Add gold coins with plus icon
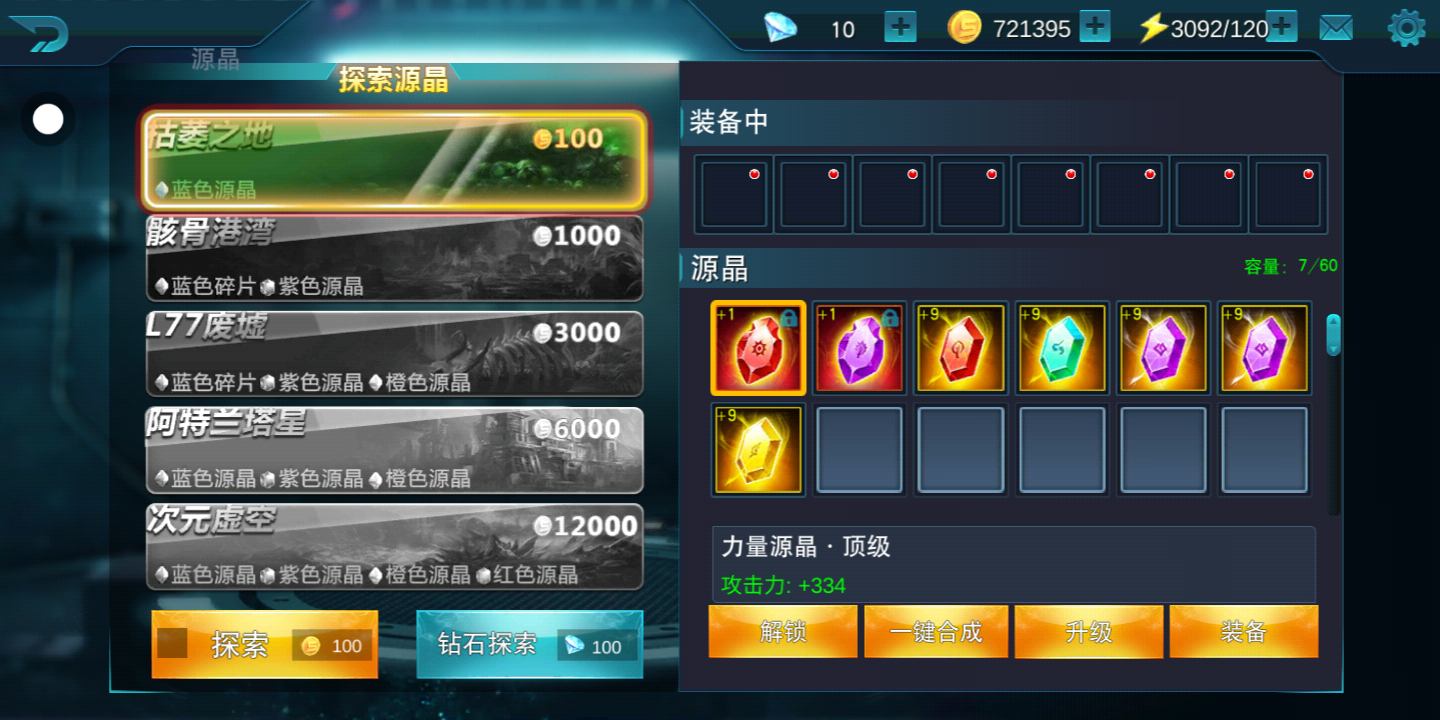1440x720 pixels. 1095,27
